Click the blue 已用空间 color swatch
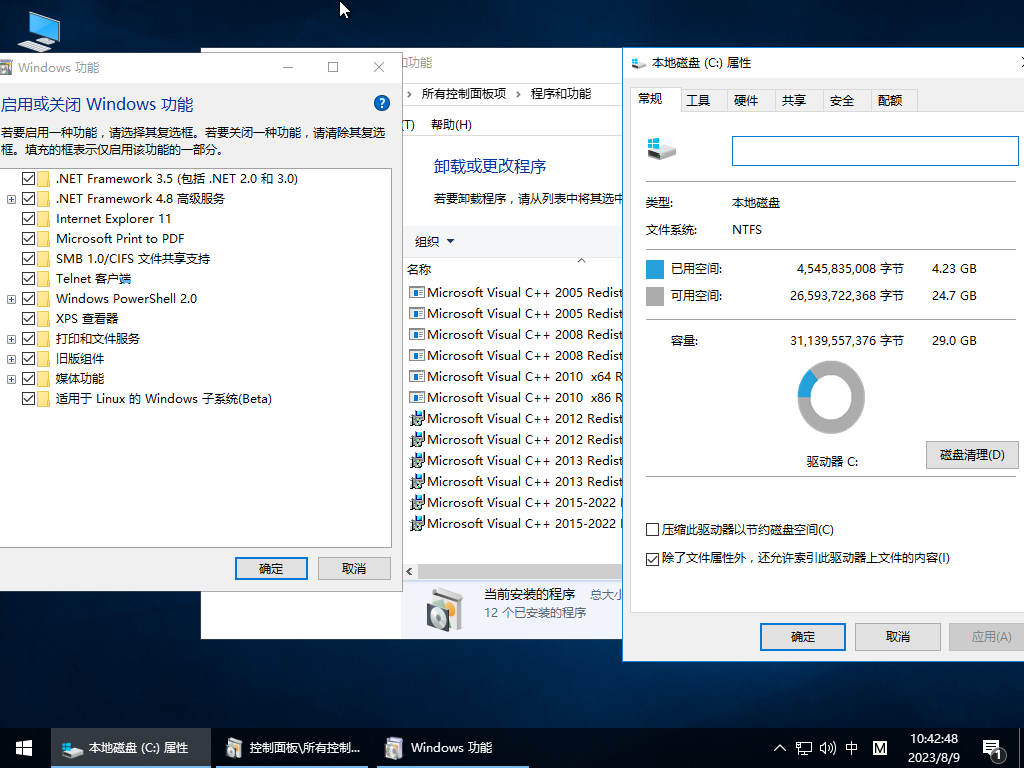Screen dimensions: 1024x768 (x=654, y=269)
